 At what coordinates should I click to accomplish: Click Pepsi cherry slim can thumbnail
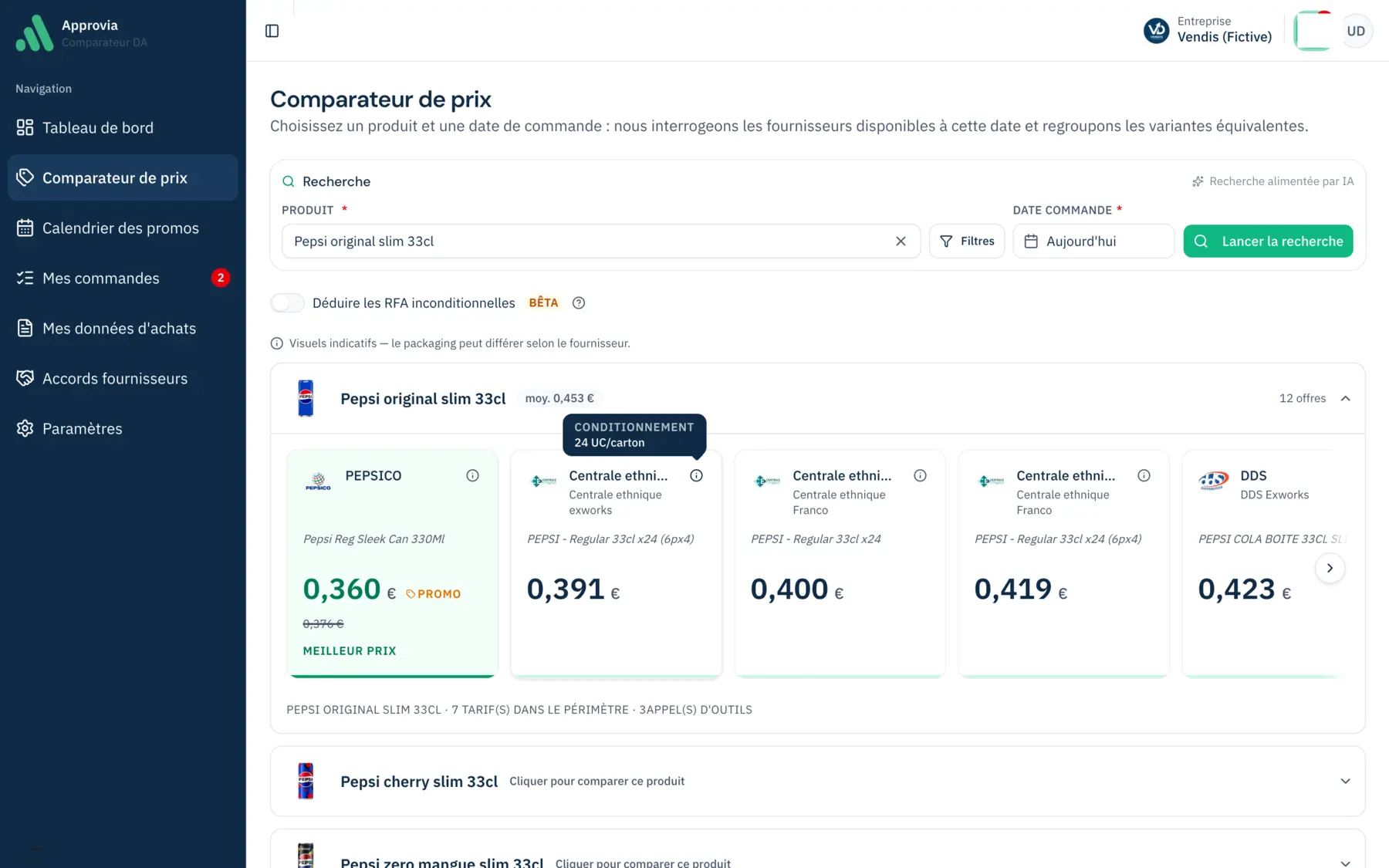(306, 781)
